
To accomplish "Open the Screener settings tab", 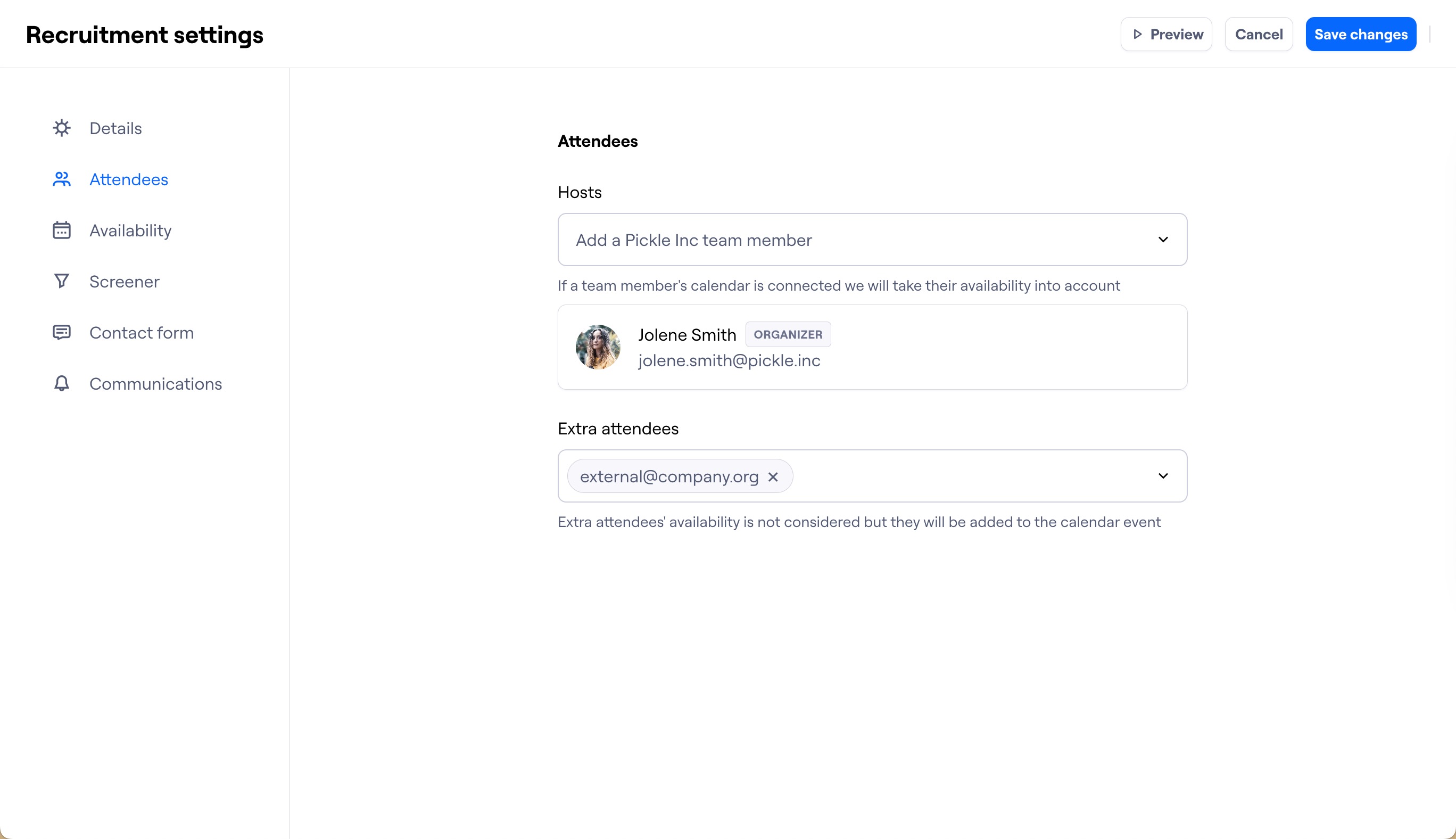I will click(125, 281).
